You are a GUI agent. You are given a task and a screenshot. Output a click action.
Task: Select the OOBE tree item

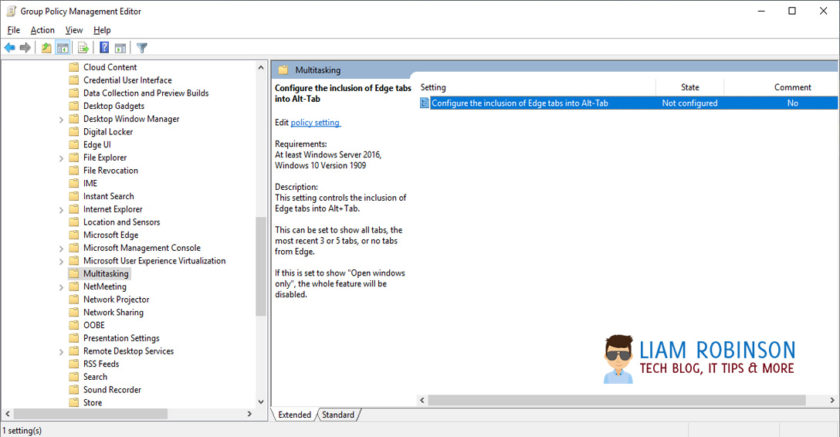tap(94, 325)
